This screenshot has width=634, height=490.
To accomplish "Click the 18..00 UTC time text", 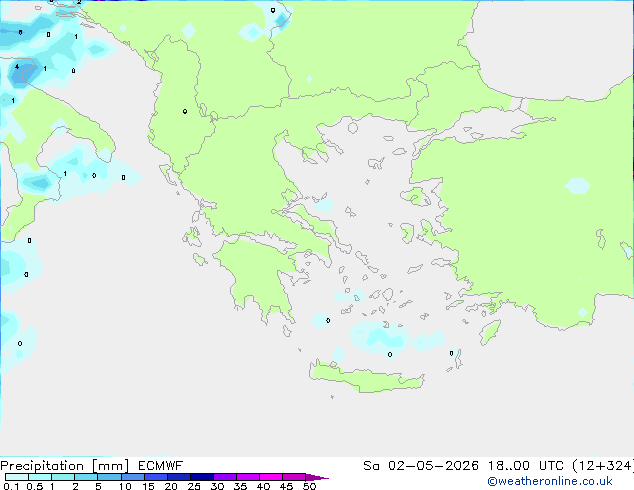I will tap(526, 466).
